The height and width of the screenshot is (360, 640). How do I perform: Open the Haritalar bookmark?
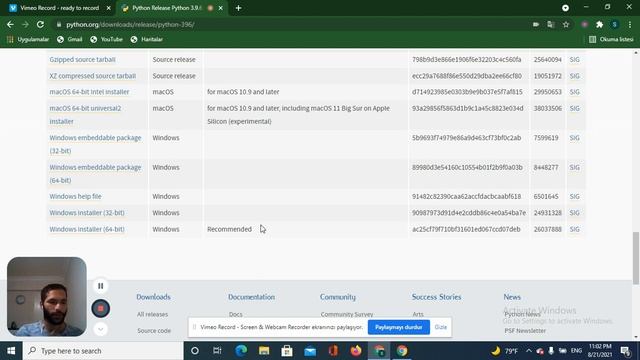tap(147, 39)
